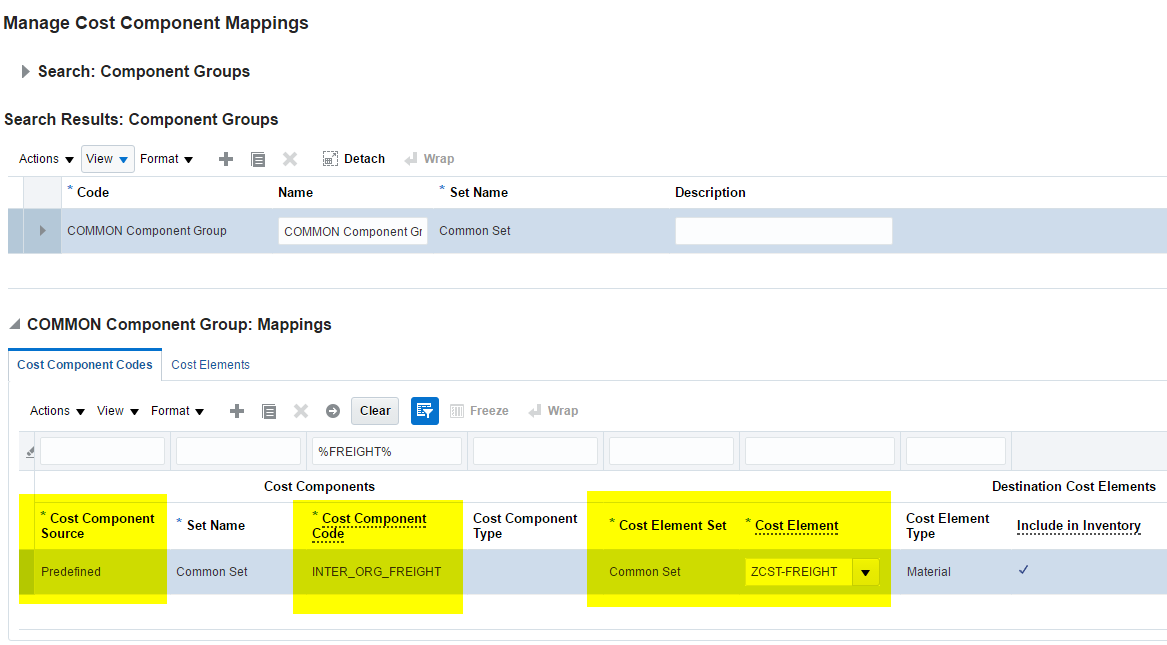Click the add row icon in Component Groups toolbar
This screenshot has height=645, width=1167.
(x=226, y=159)
